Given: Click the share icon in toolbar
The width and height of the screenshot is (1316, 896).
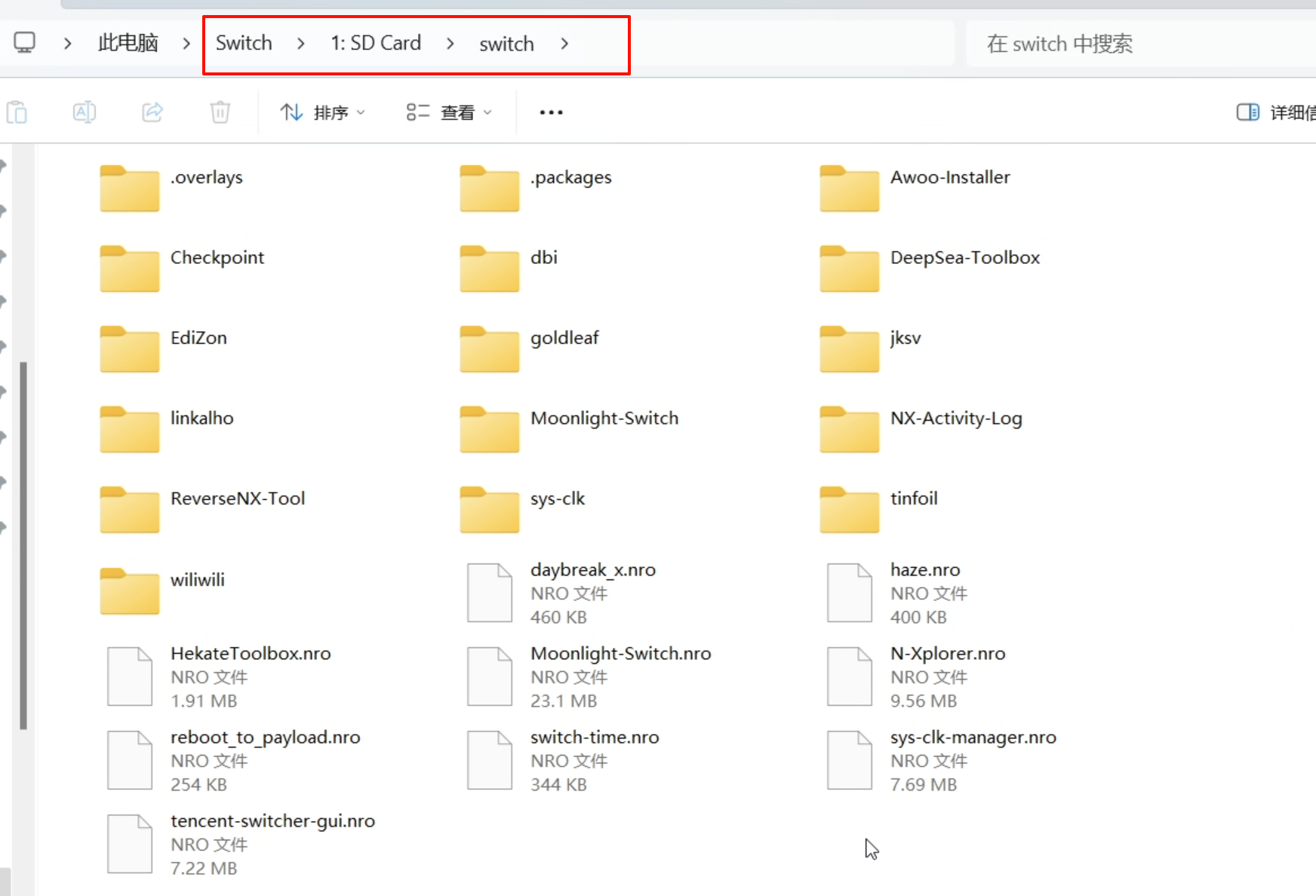Looking at the screenshot, I should coord(152,112).
